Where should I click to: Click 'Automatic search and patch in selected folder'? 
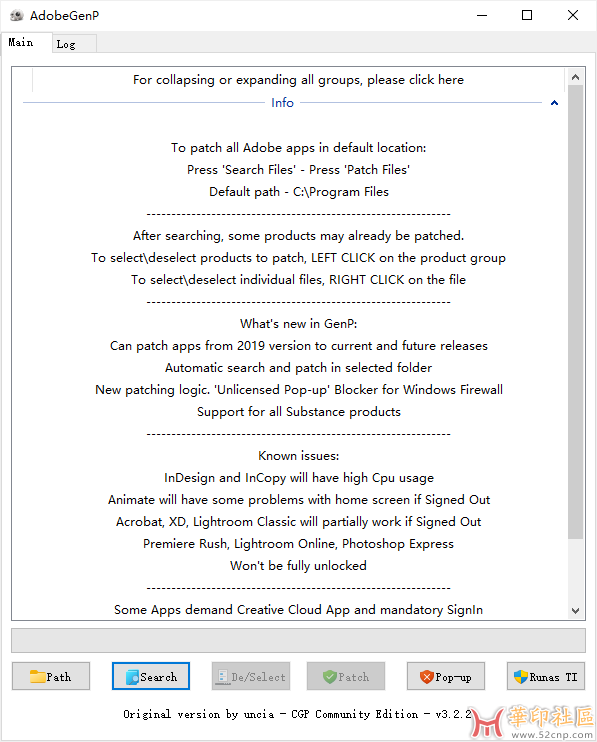(x=298, y=368)
